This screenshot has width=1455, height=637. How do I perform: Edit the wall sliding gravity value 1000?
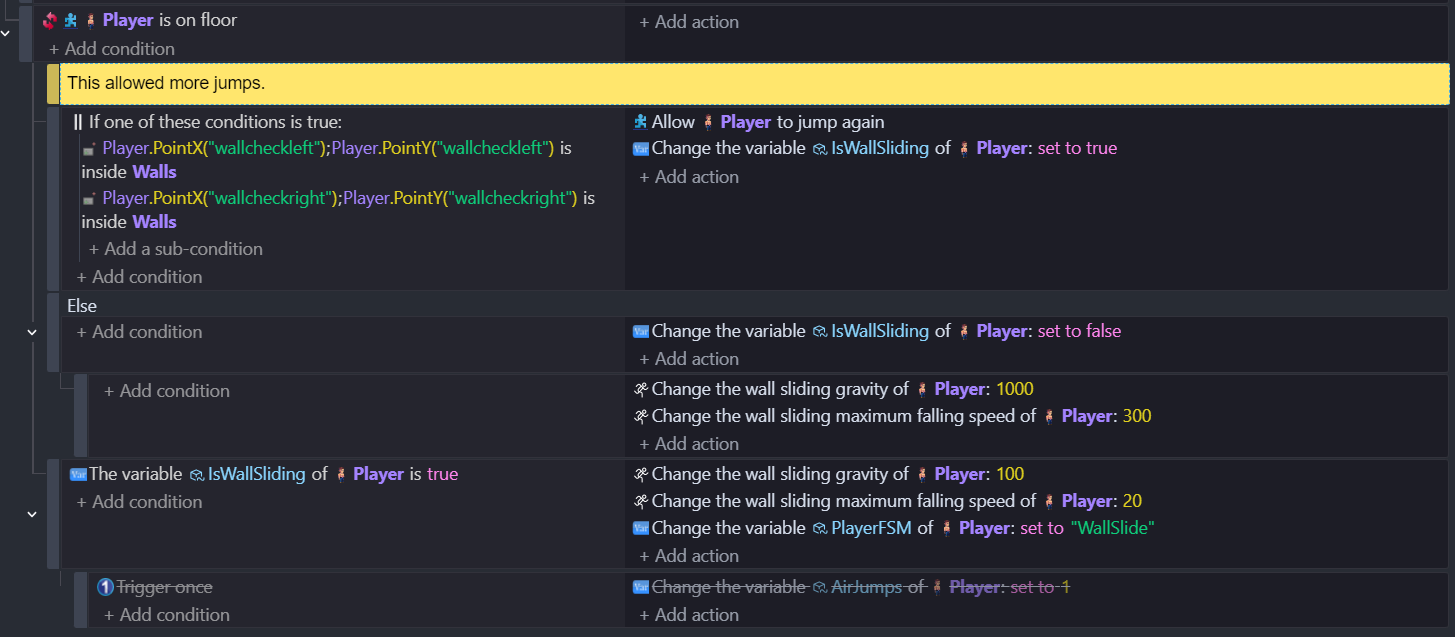tap(1015, 389)
